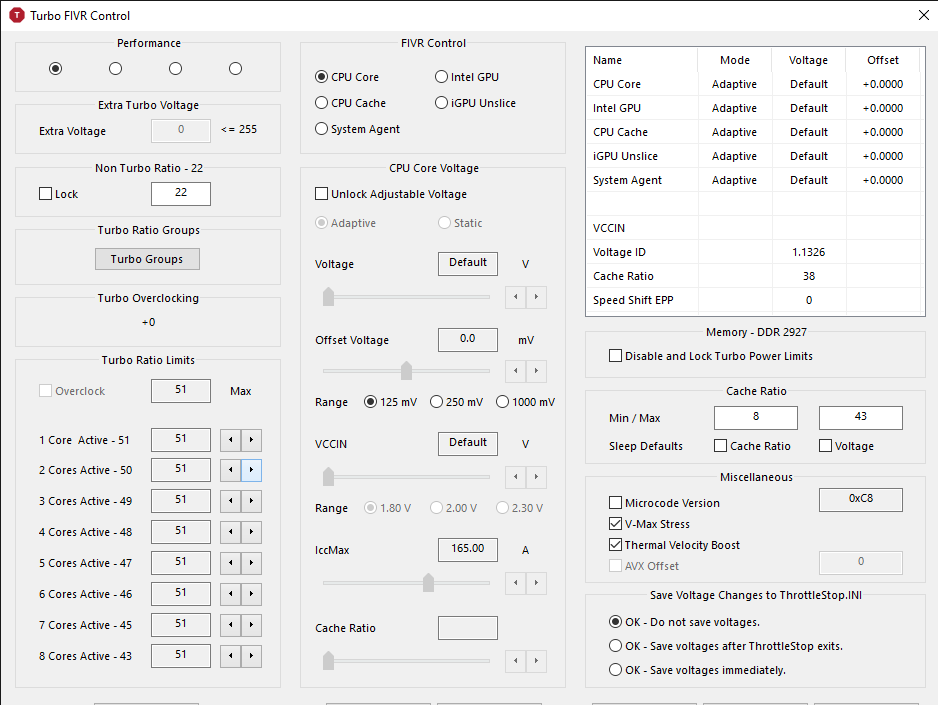Click left arrow under IccMax slider
The height and width of the screenshot is (705, 938).
pos(516,583)
